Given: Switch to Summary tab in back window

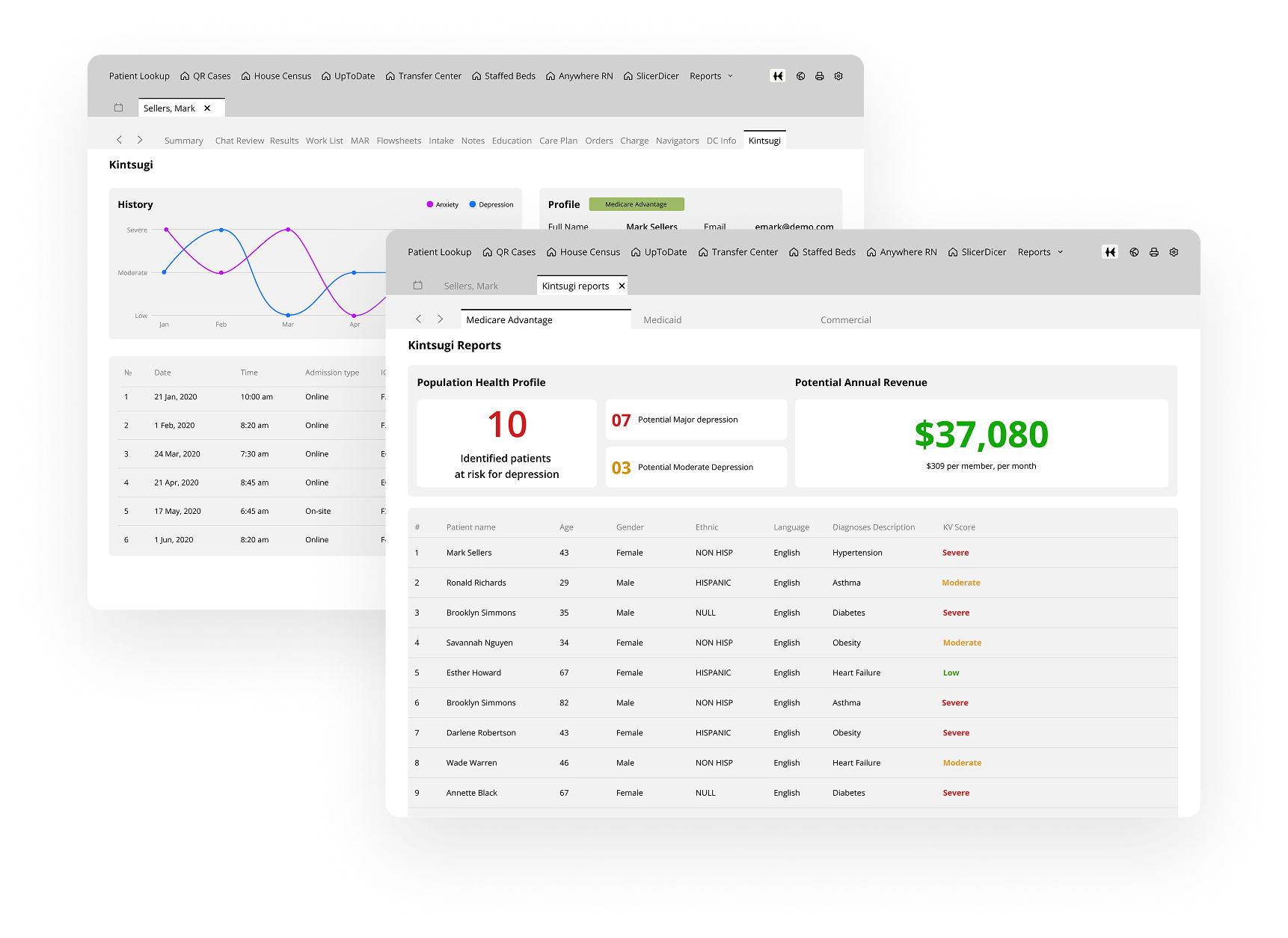Looking at the screenshot, I should point(184,141).
